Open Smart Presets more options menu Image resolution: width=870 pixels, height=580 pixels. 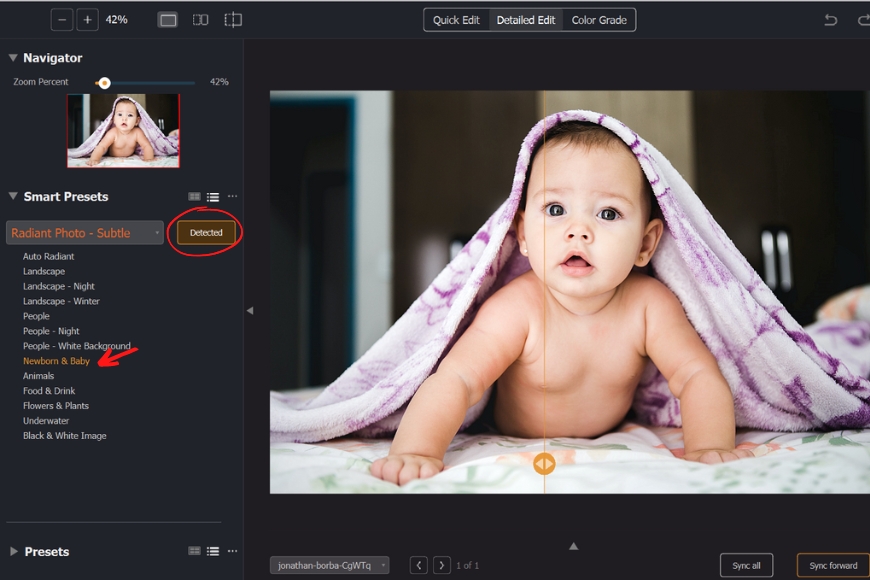click(x=232, y=196)
